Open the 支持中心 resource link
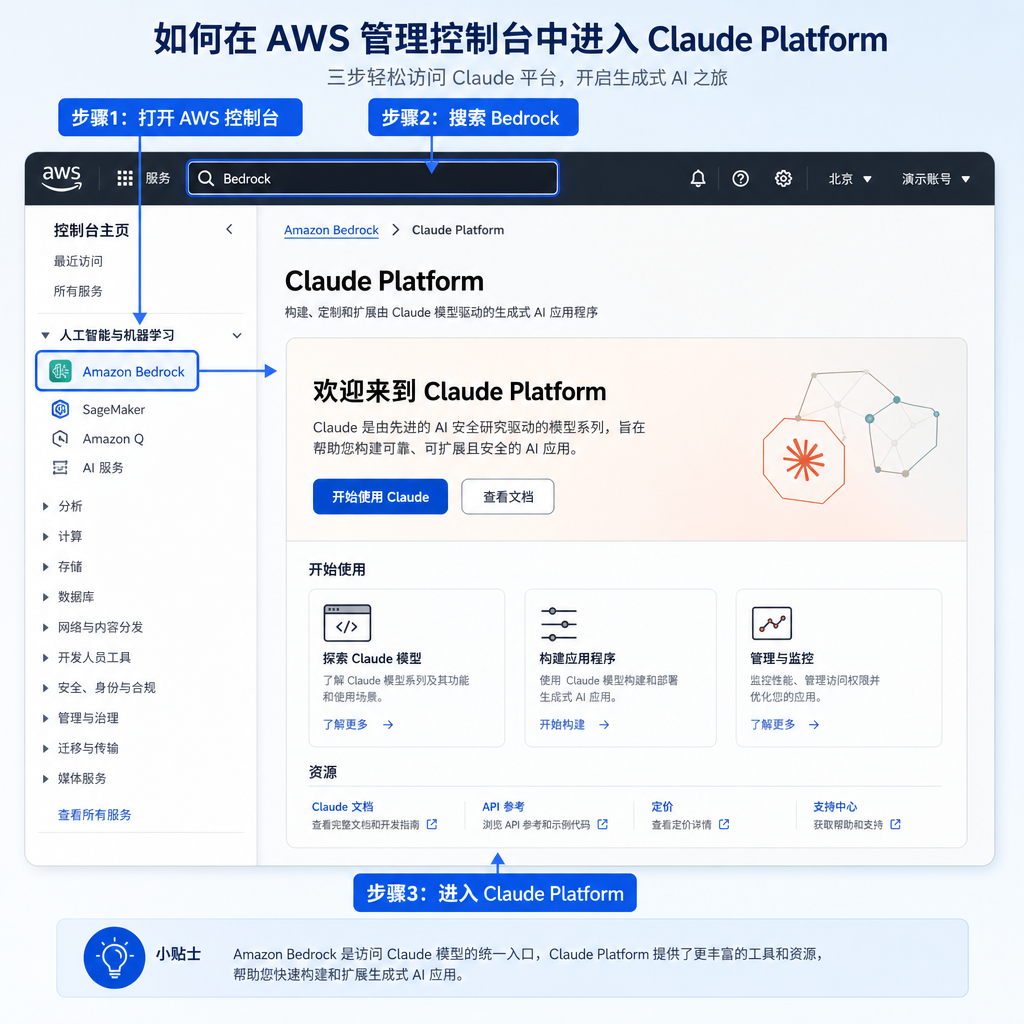Viewport: 1024px width, 1024px height. coord(835,807)
